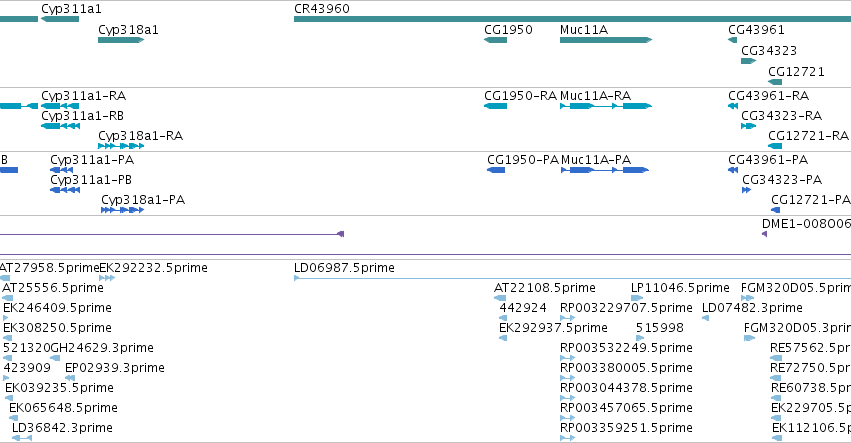The height and width of the screenshot is (443, 851).
Task: Select the LP11046.5prime EST
Action: pos(637,298)
